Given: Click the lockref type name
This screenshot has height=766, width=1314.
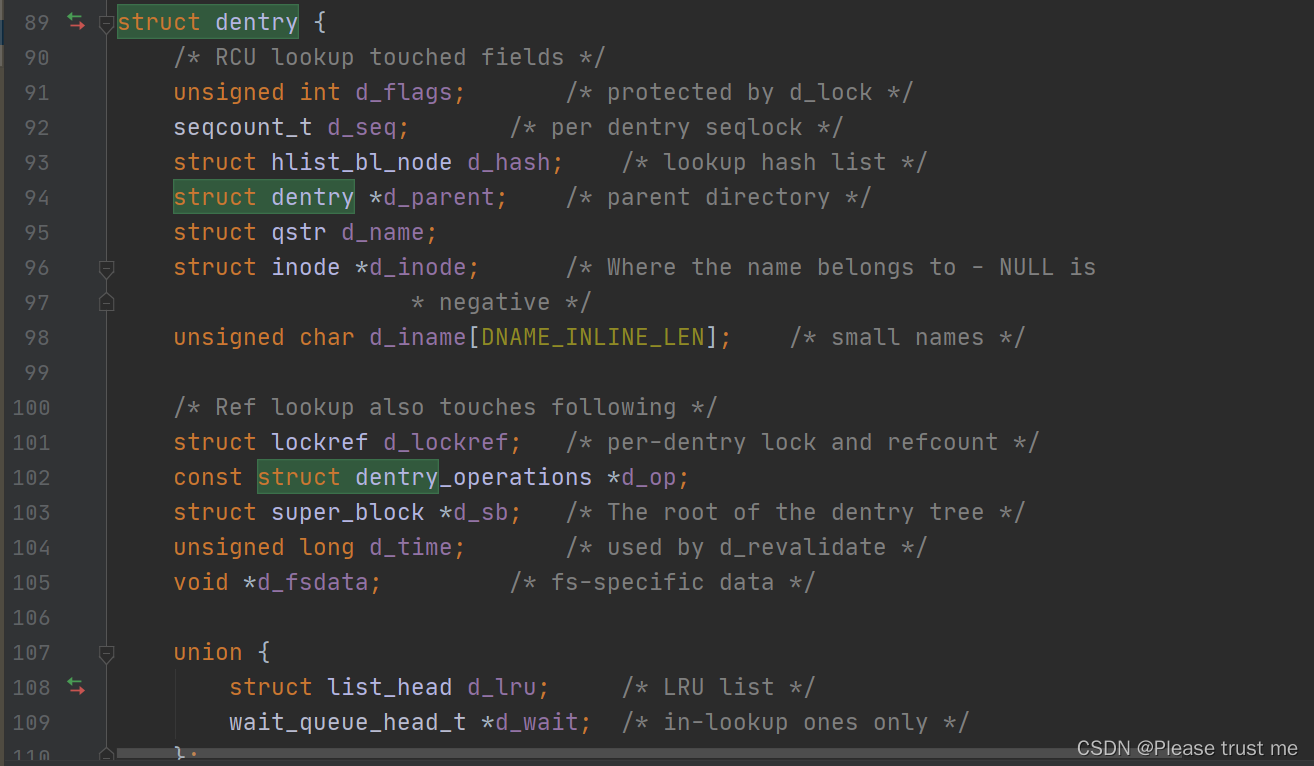Looking at the screenshot, I should [320, 442].
